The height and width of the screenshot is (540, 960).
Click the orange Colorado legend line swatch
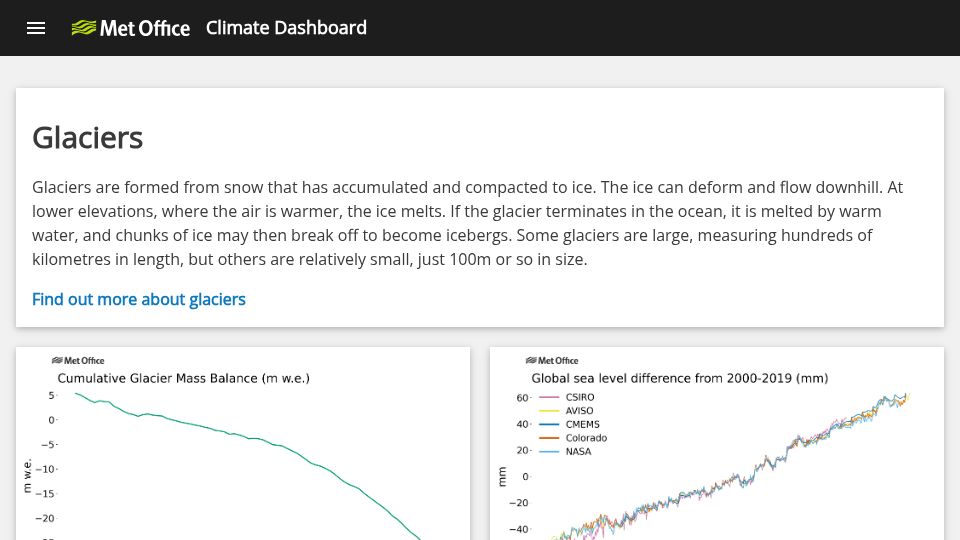(549, 438)
